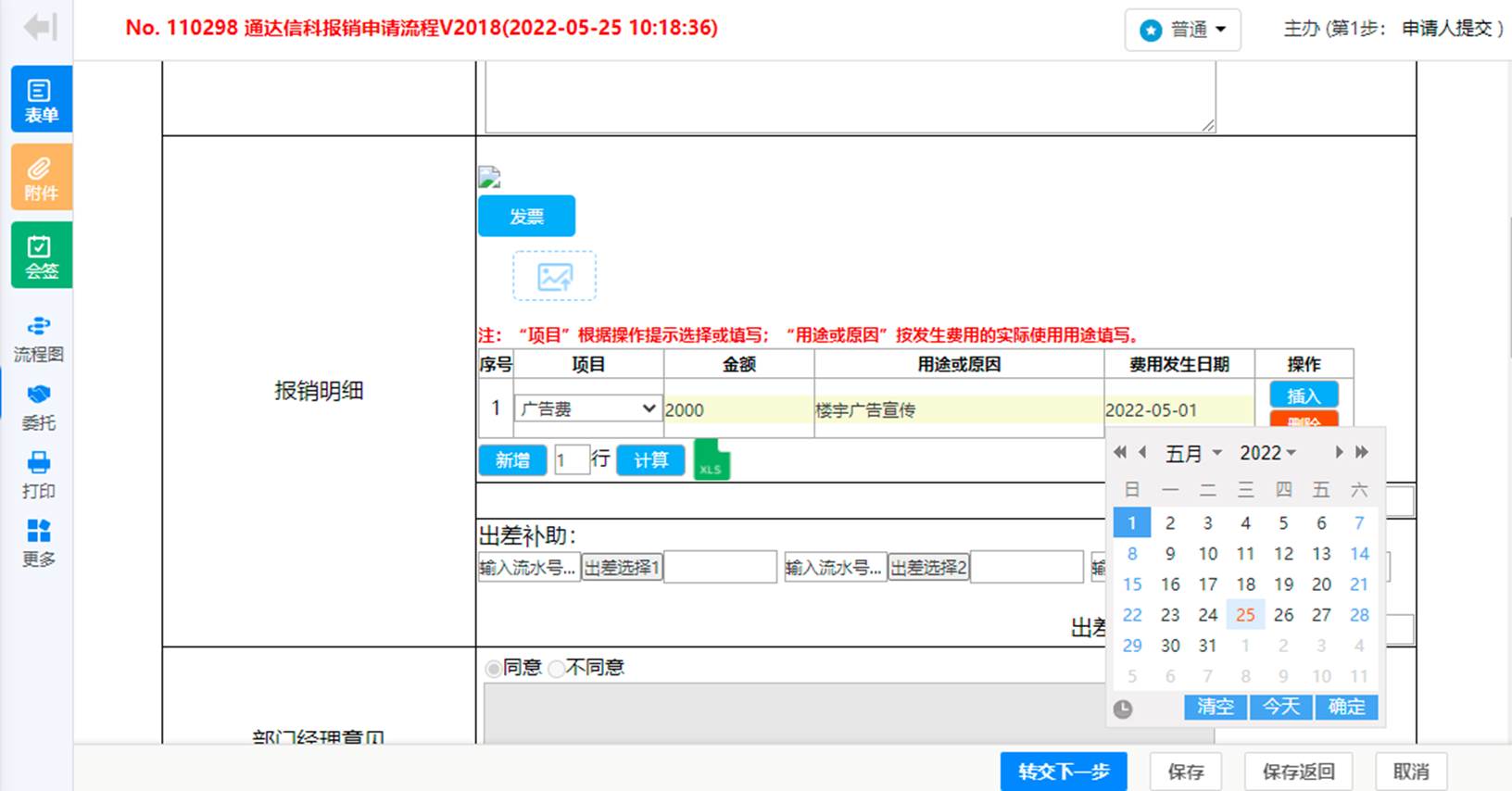Image resolution: width=1512 pixels, height=791 pixels.
Task: Click the input box after 出差选择1
Action: [x=720, y=567]
